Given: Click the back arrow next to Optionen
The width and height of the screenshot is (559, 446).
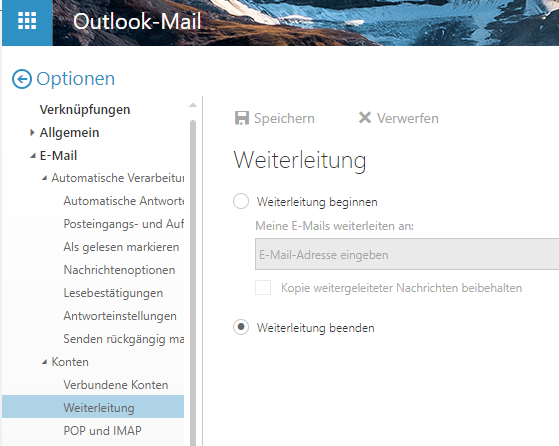Looking at the screenshot, I should [22, 79].
